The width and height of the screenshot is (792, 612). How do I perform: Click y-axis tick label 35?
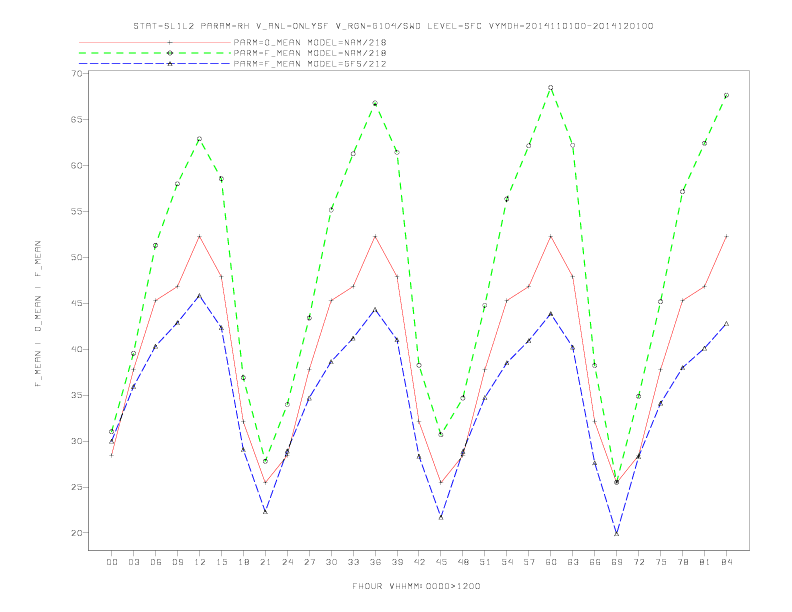coord(76,395)
